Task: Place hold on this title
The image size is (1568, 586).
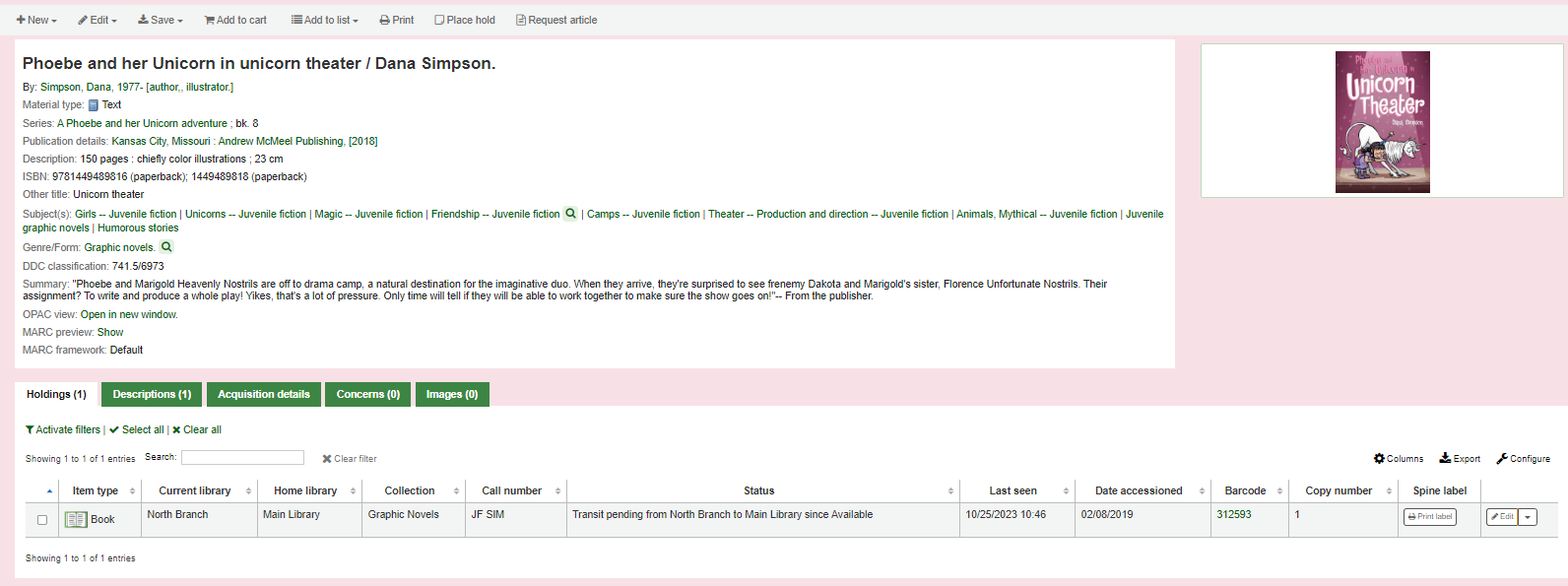Action: (x=465, y=20)
